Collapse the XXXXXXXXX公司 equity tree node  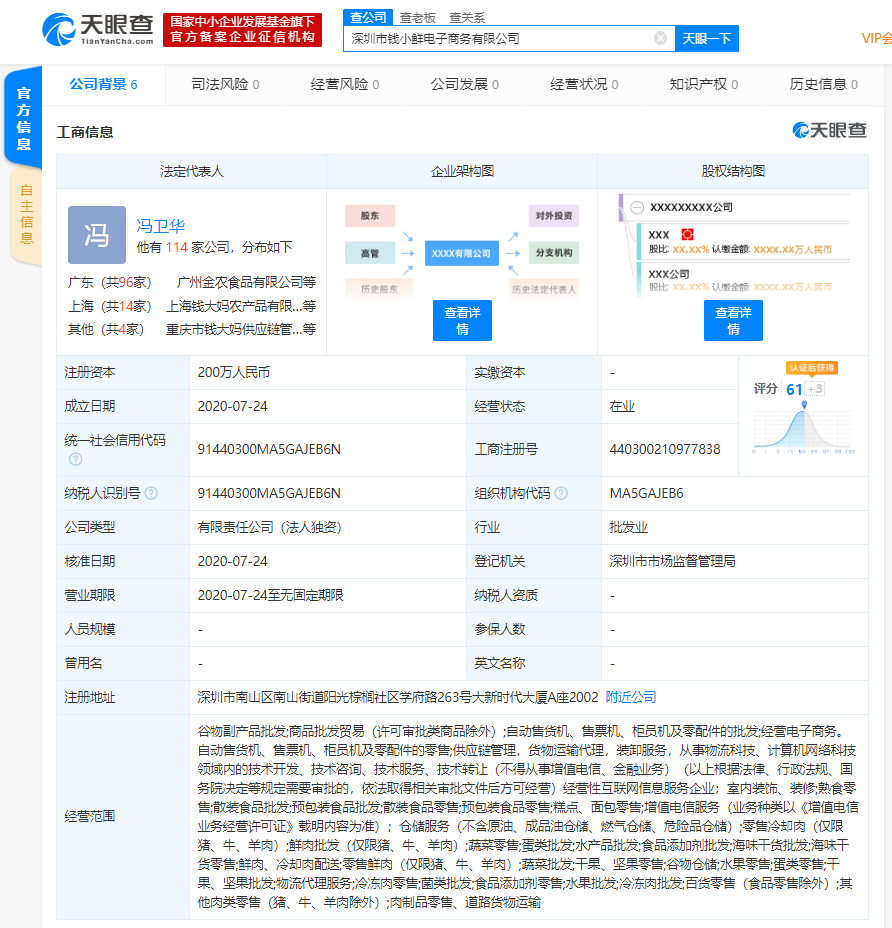(x=636, y=207)
